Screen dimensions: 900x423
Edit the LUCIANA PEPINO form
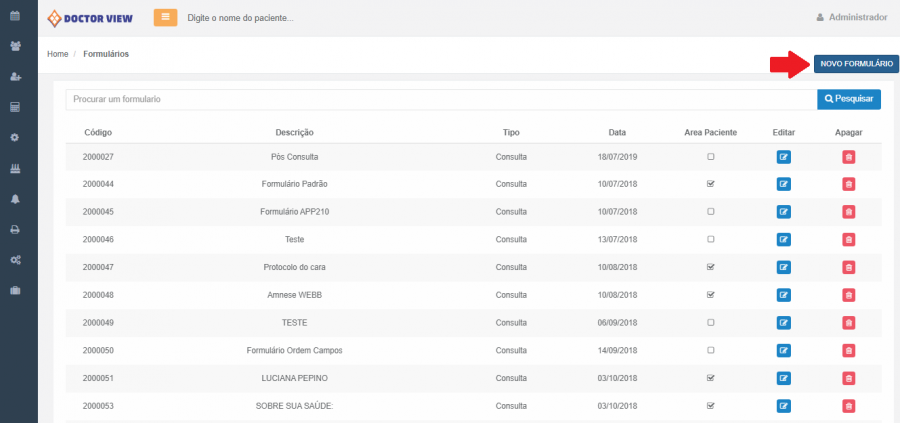coord(784,378)
